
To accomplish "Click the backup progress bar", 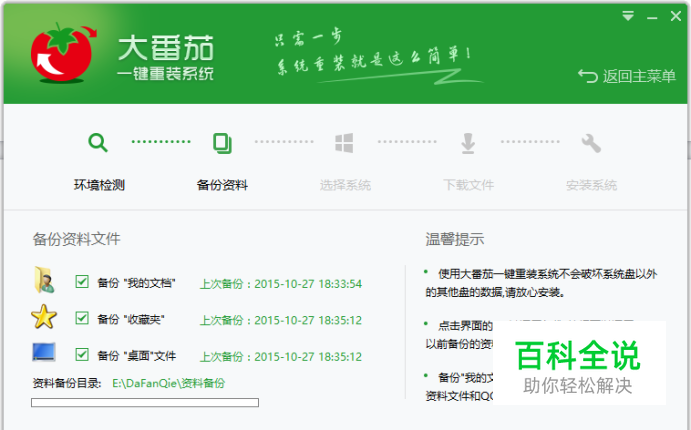I will click(x=145, y=403).
